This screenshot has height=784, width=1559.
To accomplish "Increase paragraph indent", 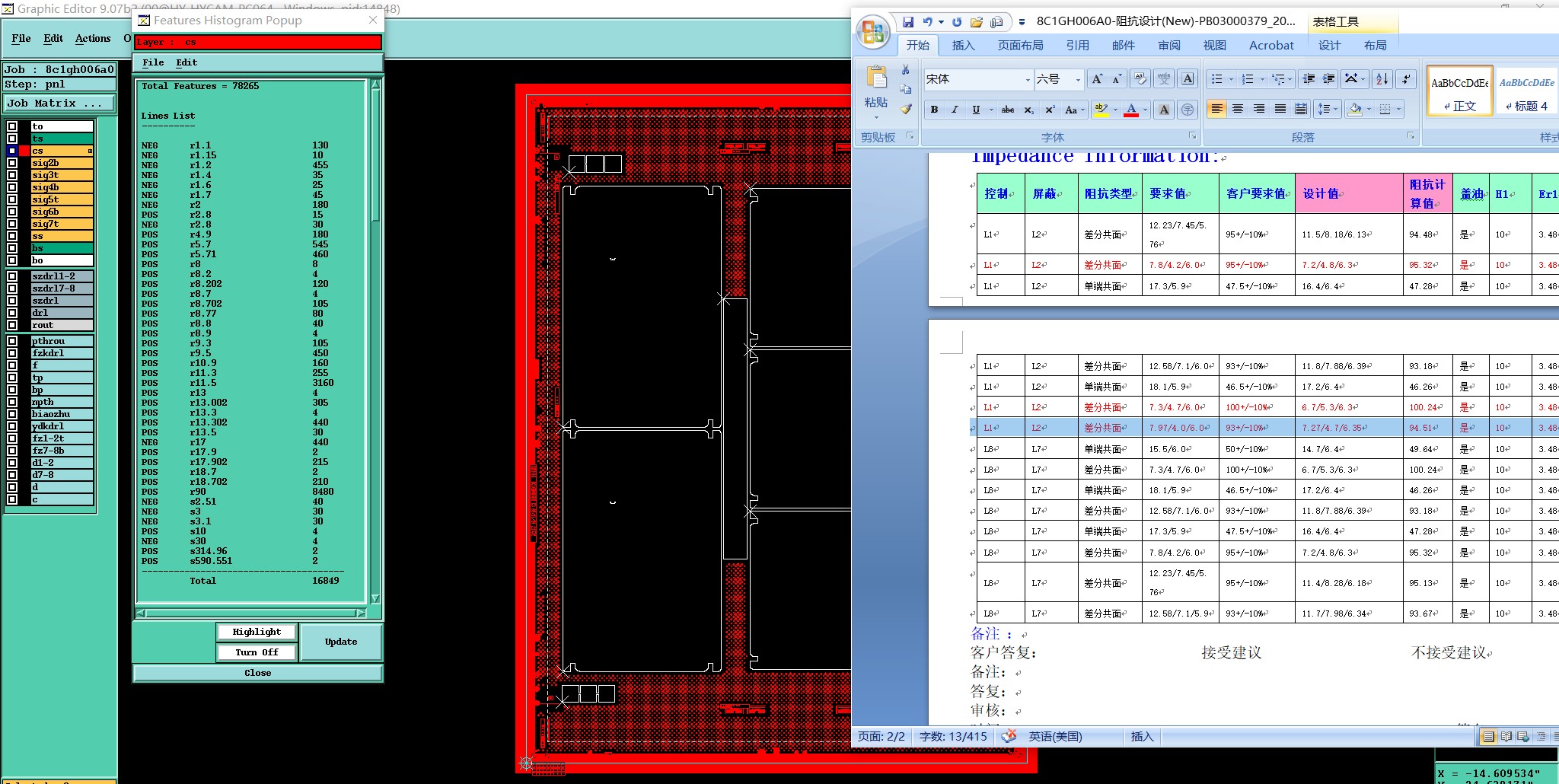I will [x=1329, y=79].
